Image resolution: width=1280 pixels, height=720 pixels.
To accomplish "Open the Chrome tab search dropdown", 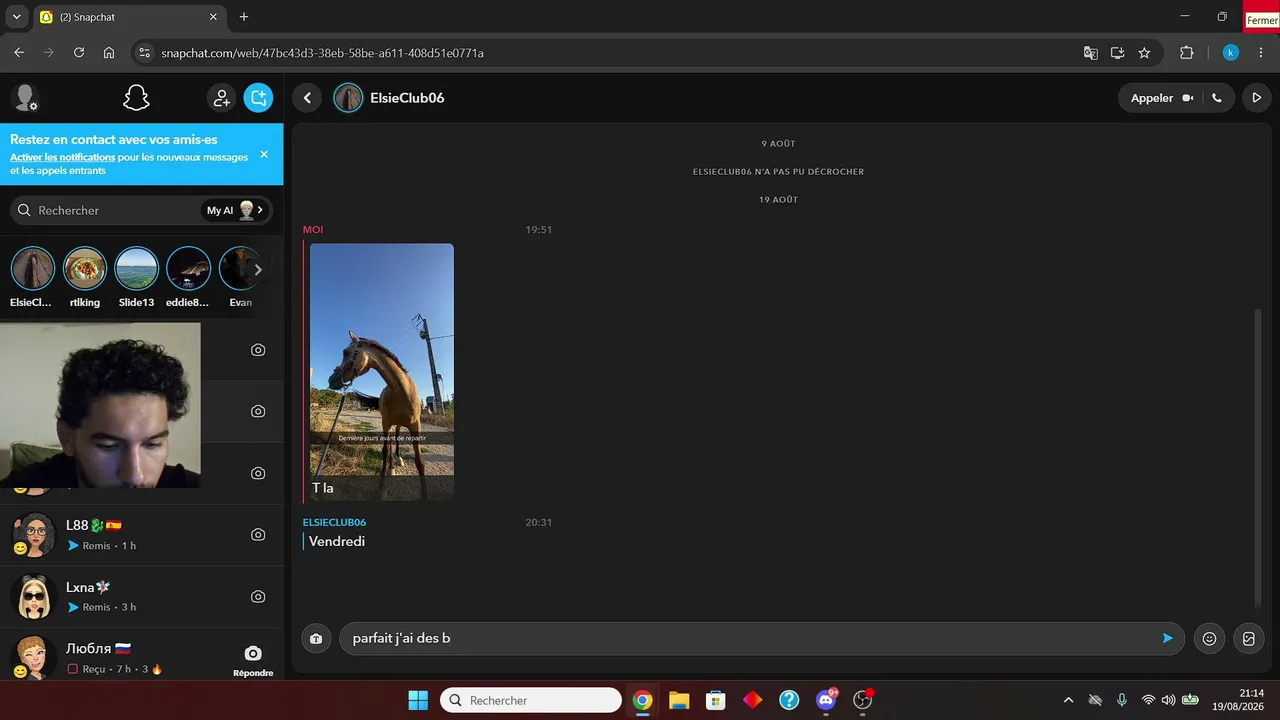I will point(17,17).
